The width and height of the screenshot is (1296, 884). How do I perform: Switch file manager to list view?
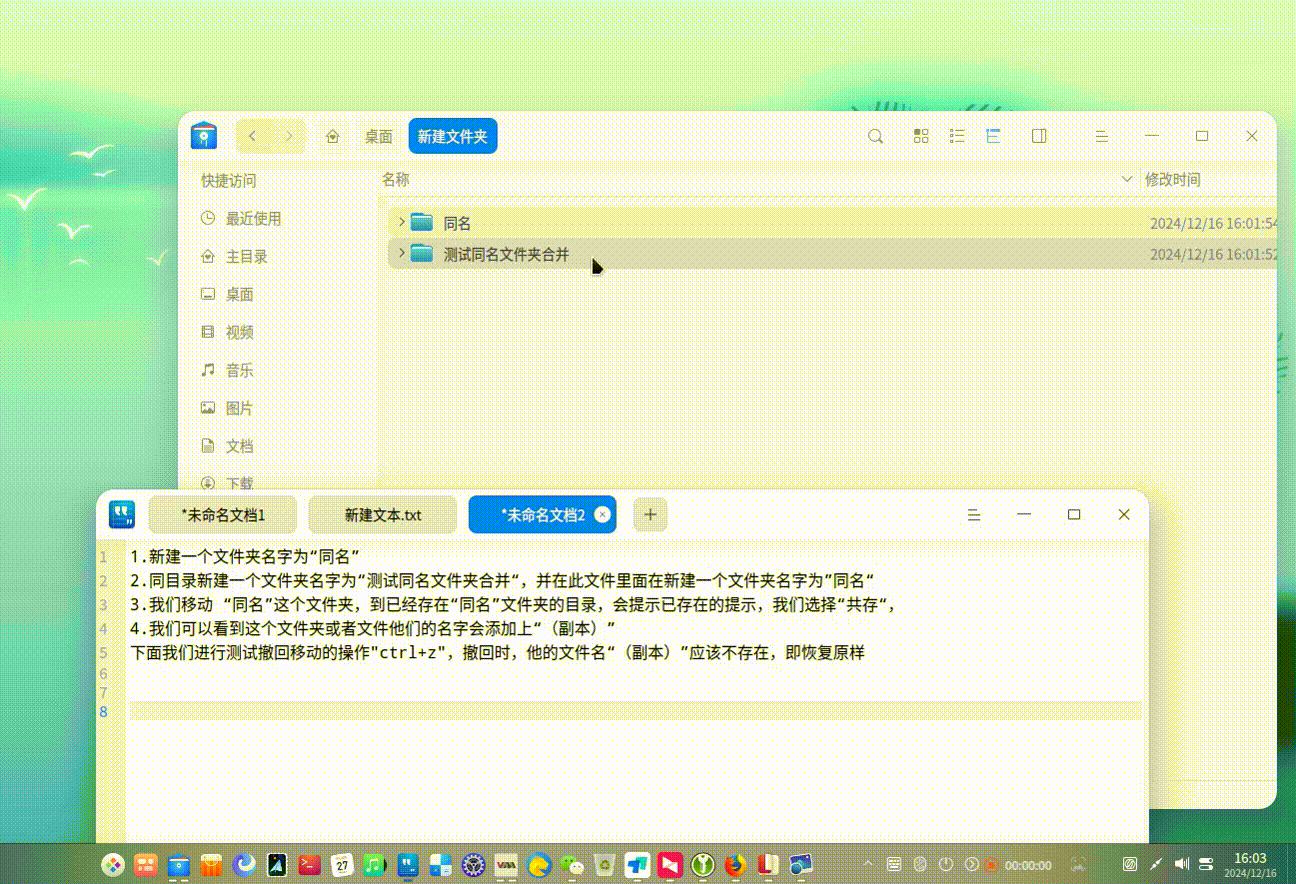[957, 136]
